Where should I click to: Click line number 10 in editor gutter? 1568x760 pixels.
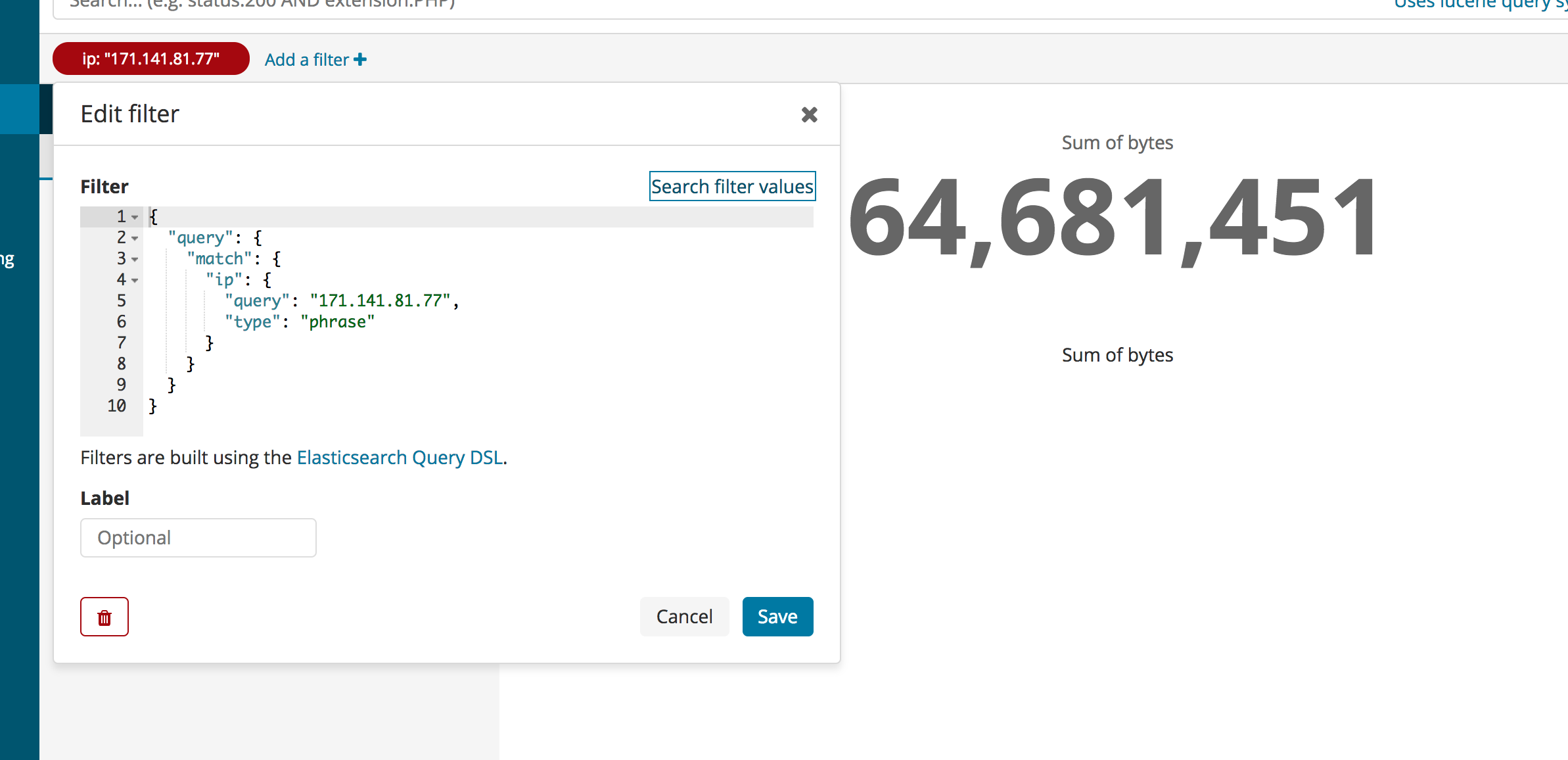point(117,406)
